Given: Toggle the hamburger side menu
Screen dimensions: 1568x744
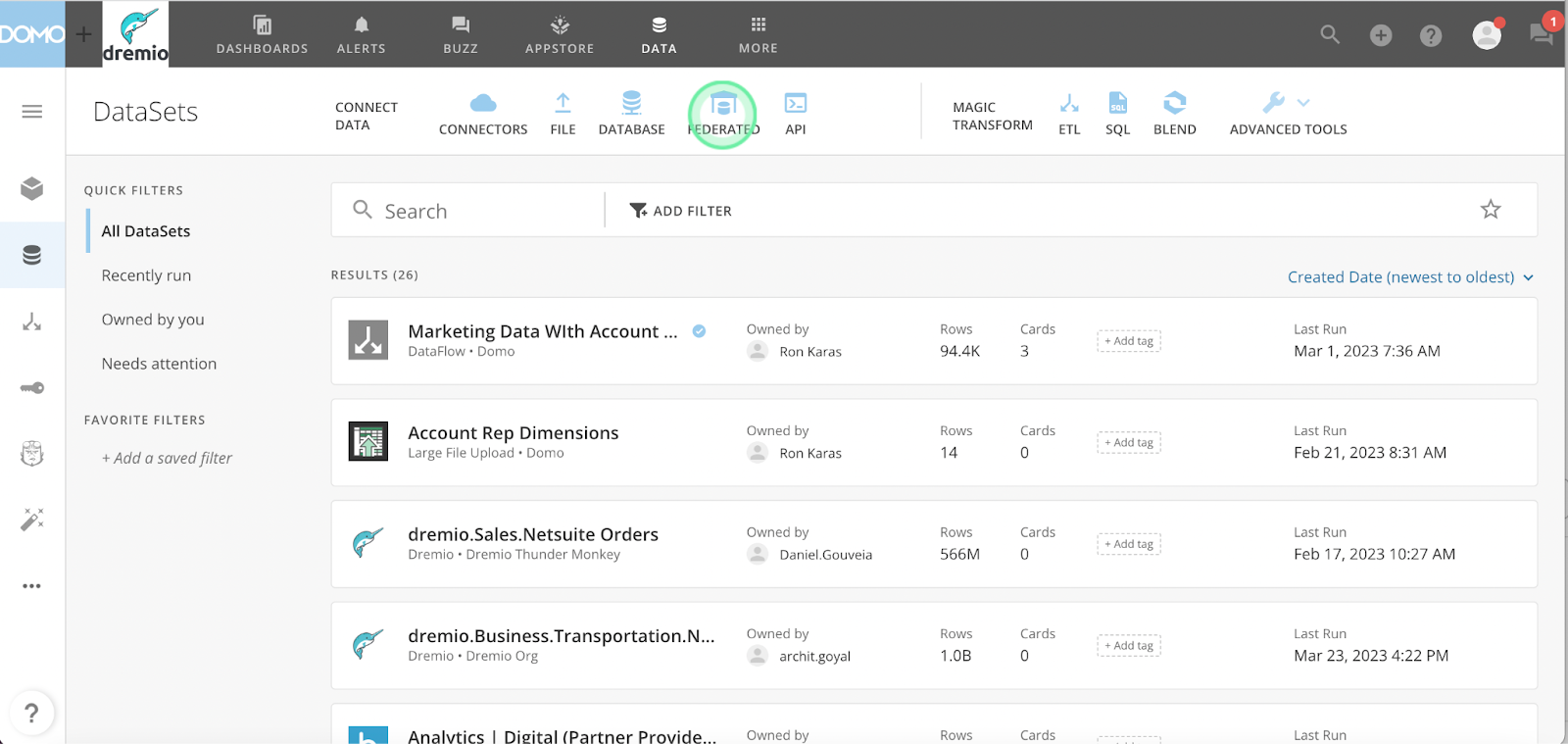Looking at the screenshot, I should pos(32,112).
